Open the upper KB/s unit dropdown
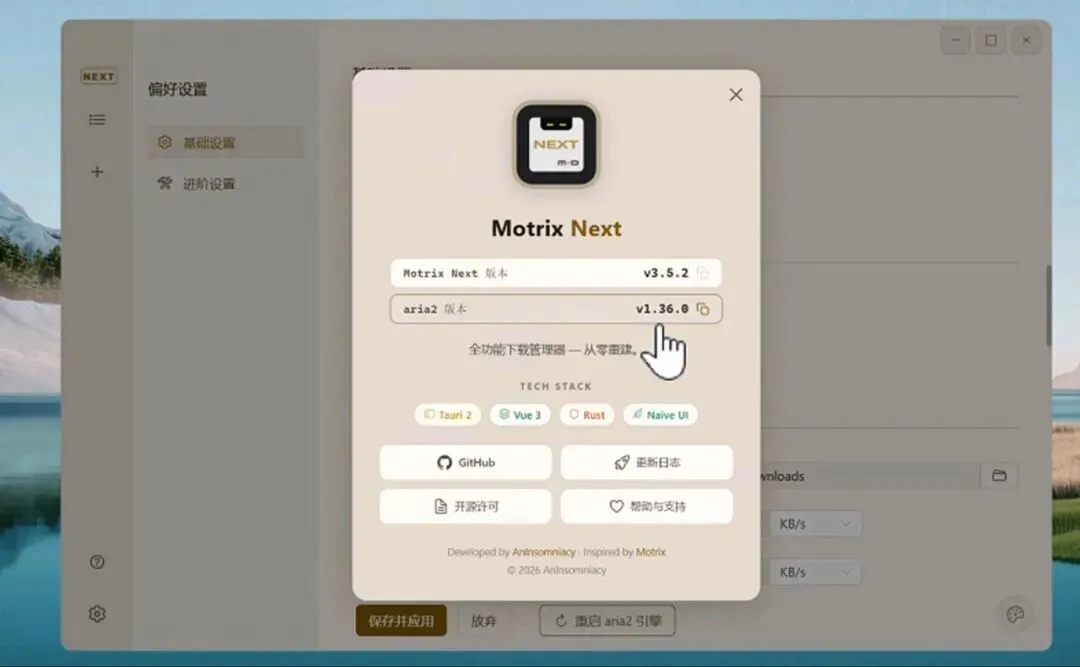 pos(815,524)
